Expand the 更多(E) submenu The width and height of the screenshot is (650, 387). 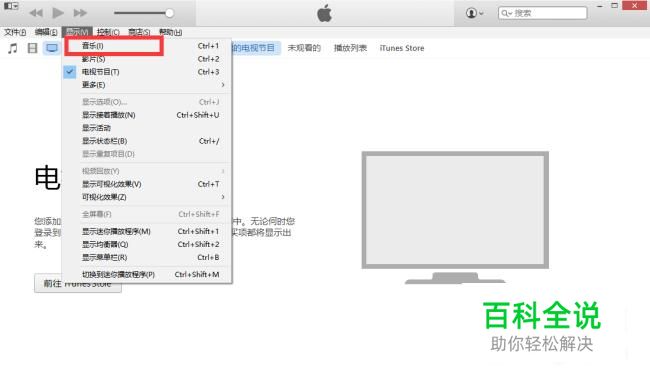coord(147,85)
